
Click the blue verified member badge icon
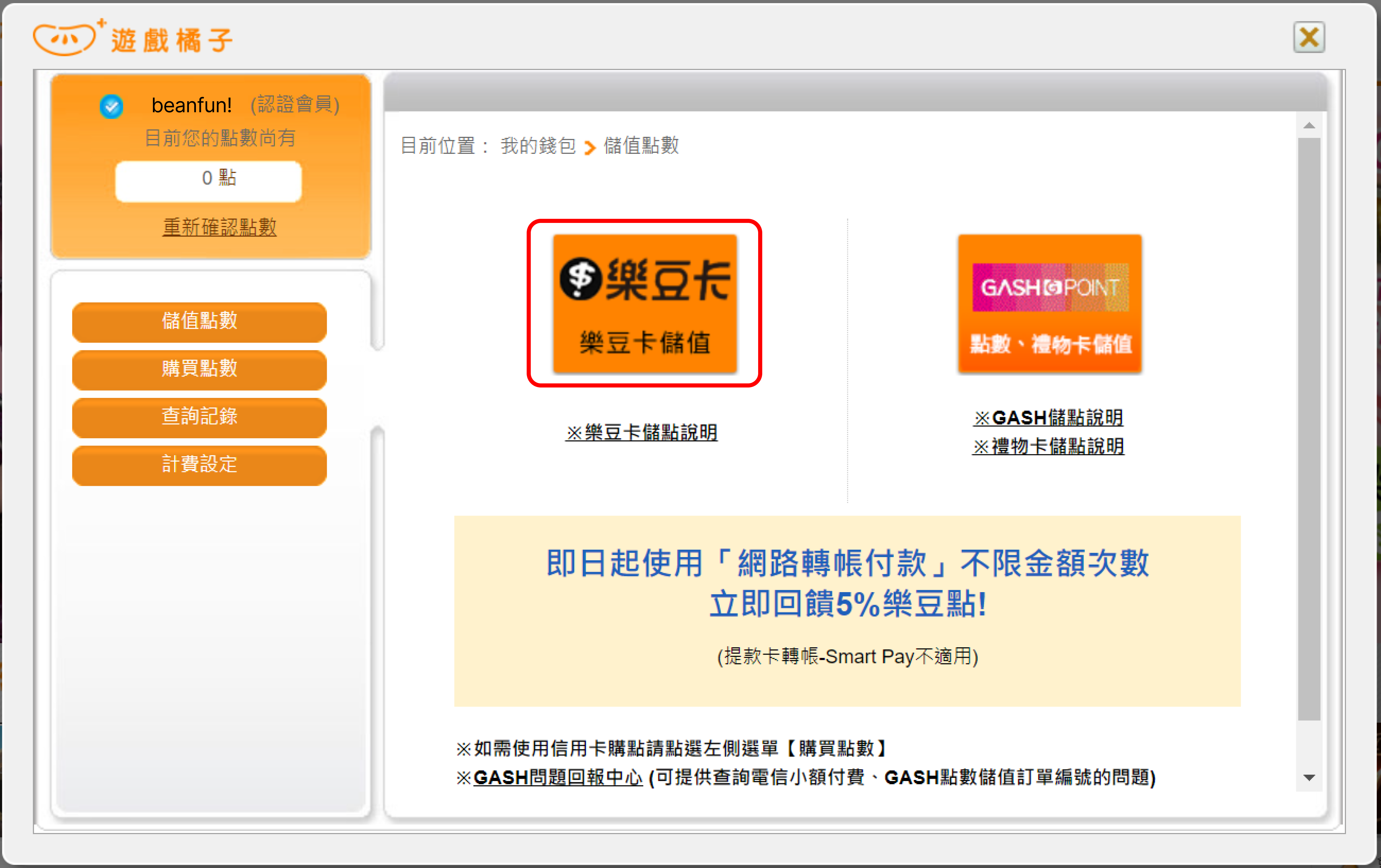pyautogui.click(x=111, y=106)
